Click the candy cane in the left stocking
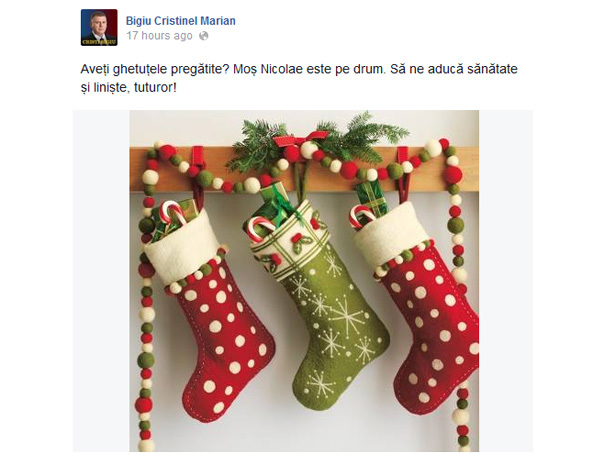Viewport: 604px width, 454px height. (172, 212)
